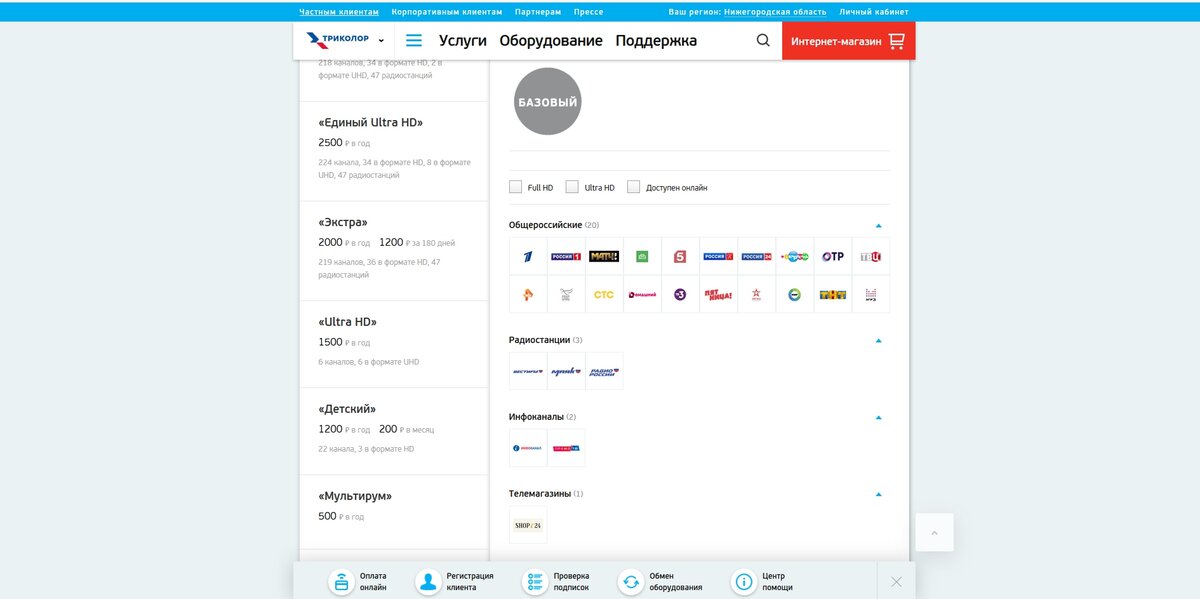Open the Россия 24 channel logo

[x=757, y=256]
